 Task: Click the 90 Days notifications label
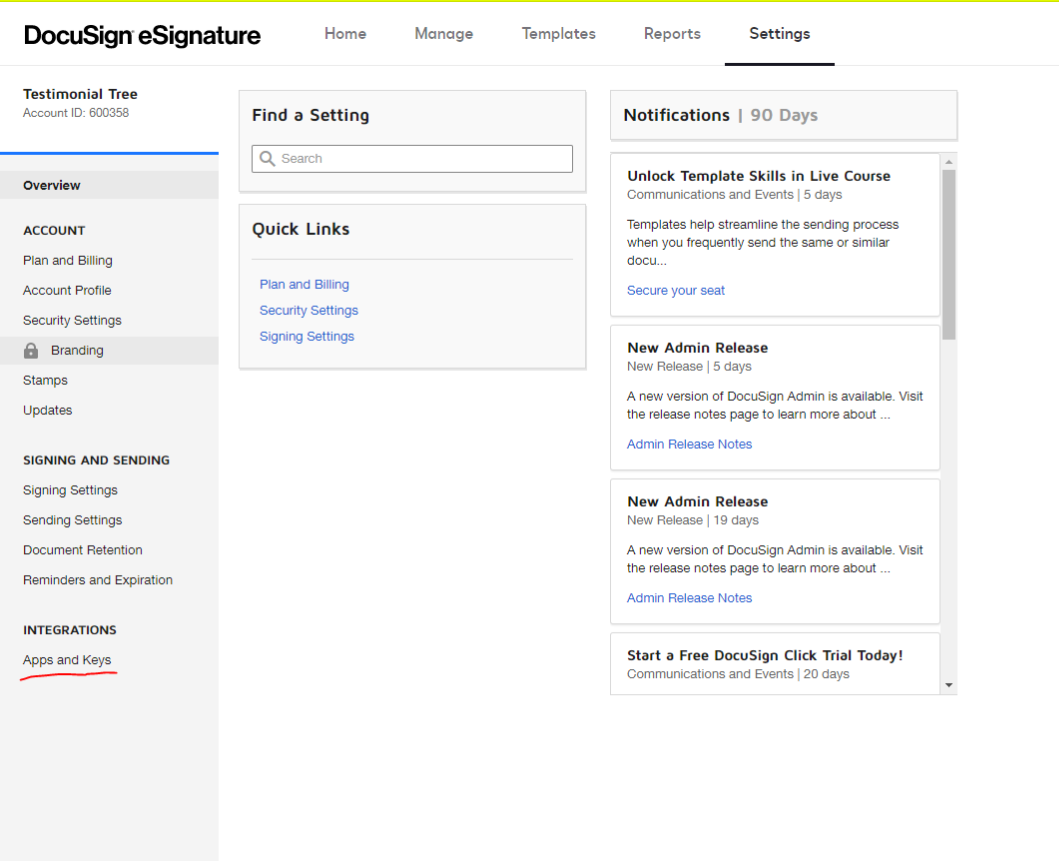(x=783, y=115)
